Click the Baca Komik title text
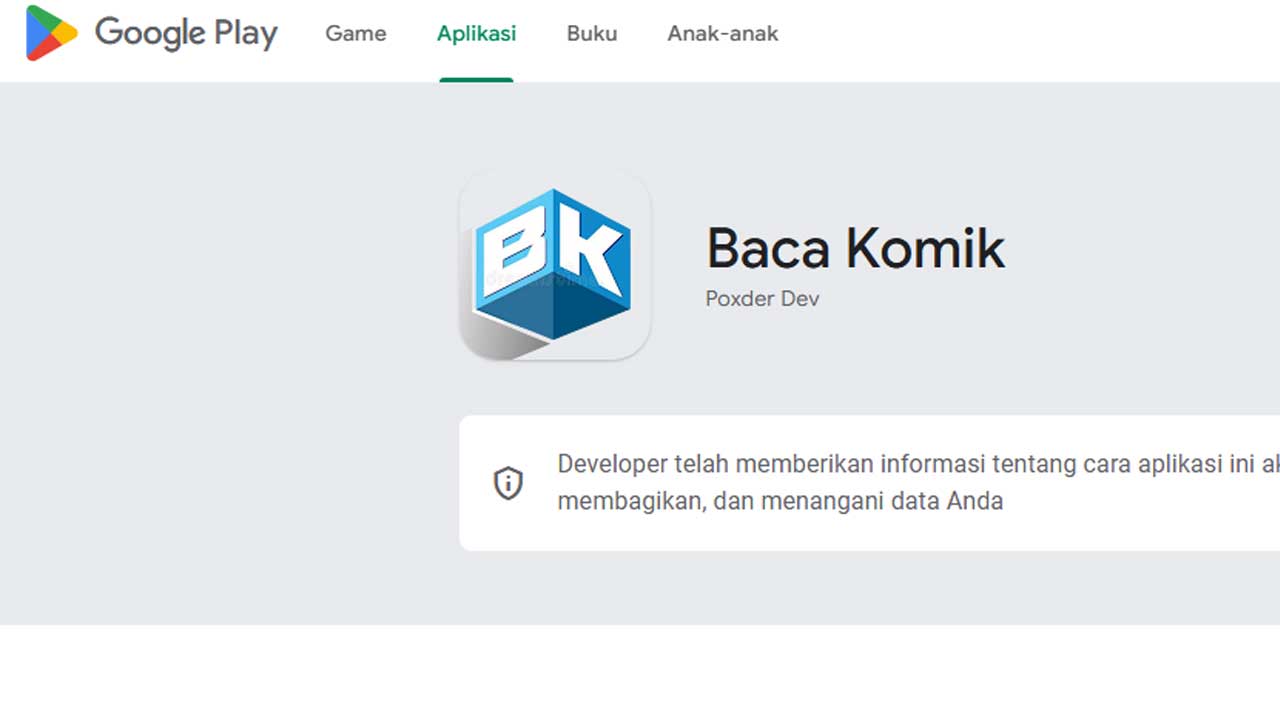 point(855,248)
